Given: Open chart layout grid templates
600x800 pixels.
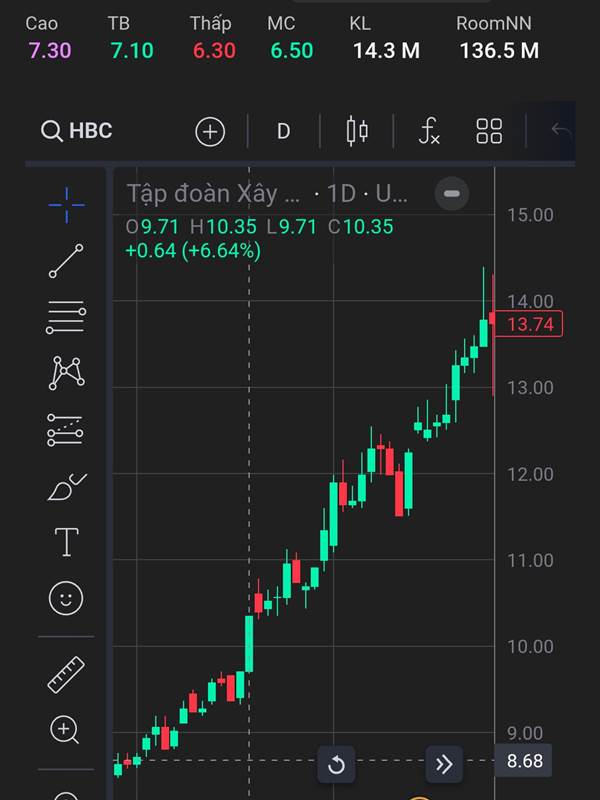Looking at the screenshot, I should click(489, 131).
